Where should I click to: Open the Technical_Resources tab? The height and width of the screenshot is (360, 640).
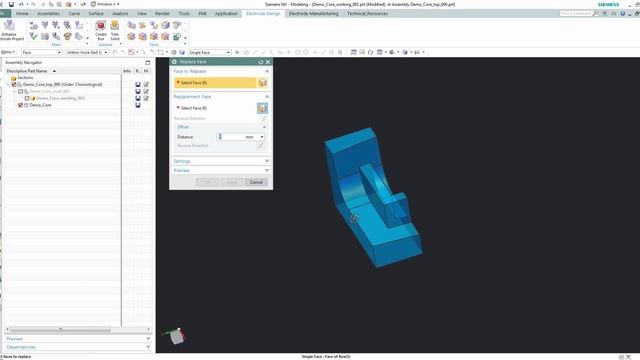point(367,13)
